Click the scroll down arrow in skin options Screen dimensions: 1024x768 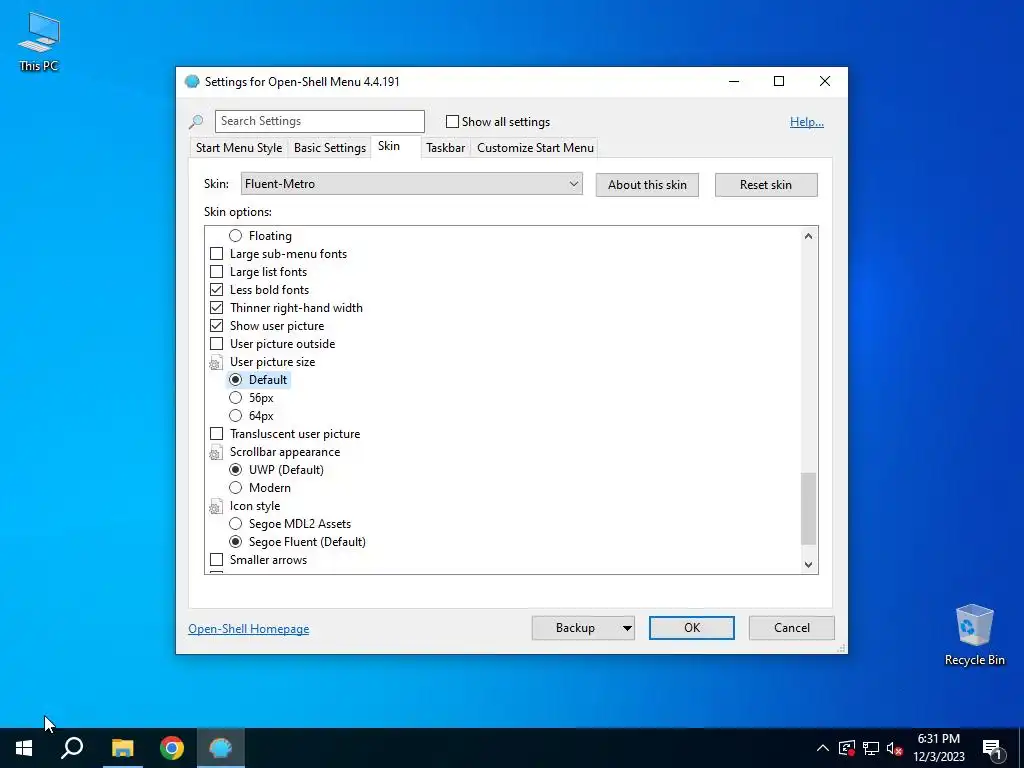pyautogui.click(x=808, y=565)
